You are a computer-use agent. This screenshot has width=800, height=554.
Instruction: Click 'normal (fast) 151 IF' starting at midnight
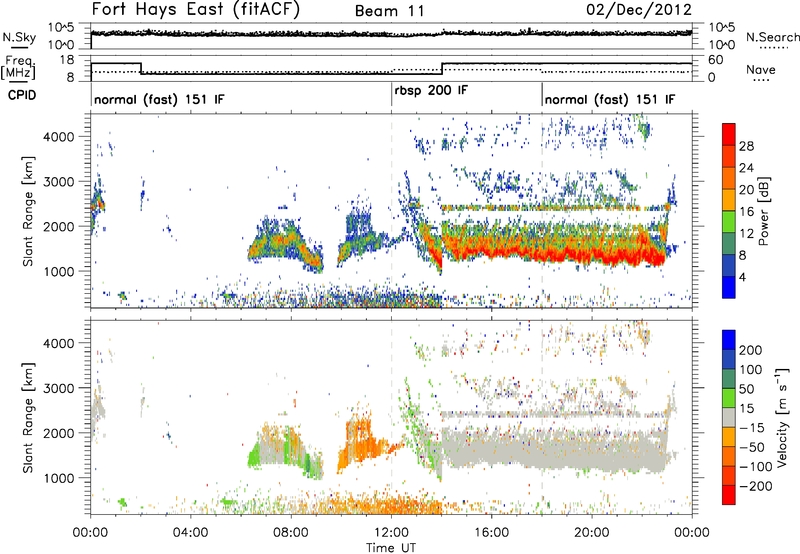pos(159,100)
